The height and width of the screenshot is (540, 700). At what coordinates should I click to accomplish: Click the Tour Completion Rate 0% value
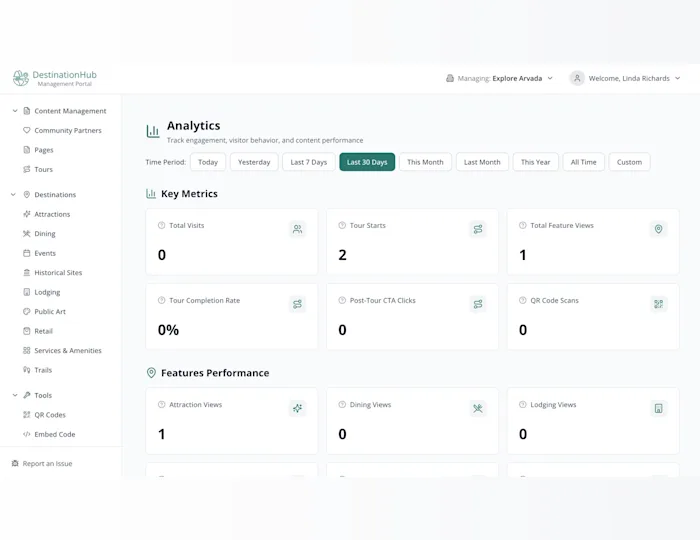pos(168,330)
